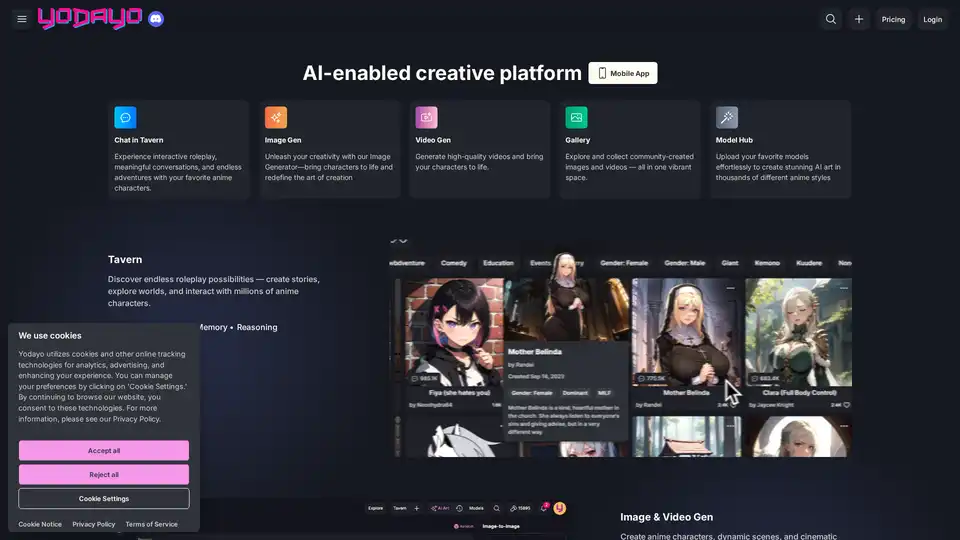Open the Privacy Policy link
Image resolution: width=960 pixels, height=540 pixels.
[94, 524]
